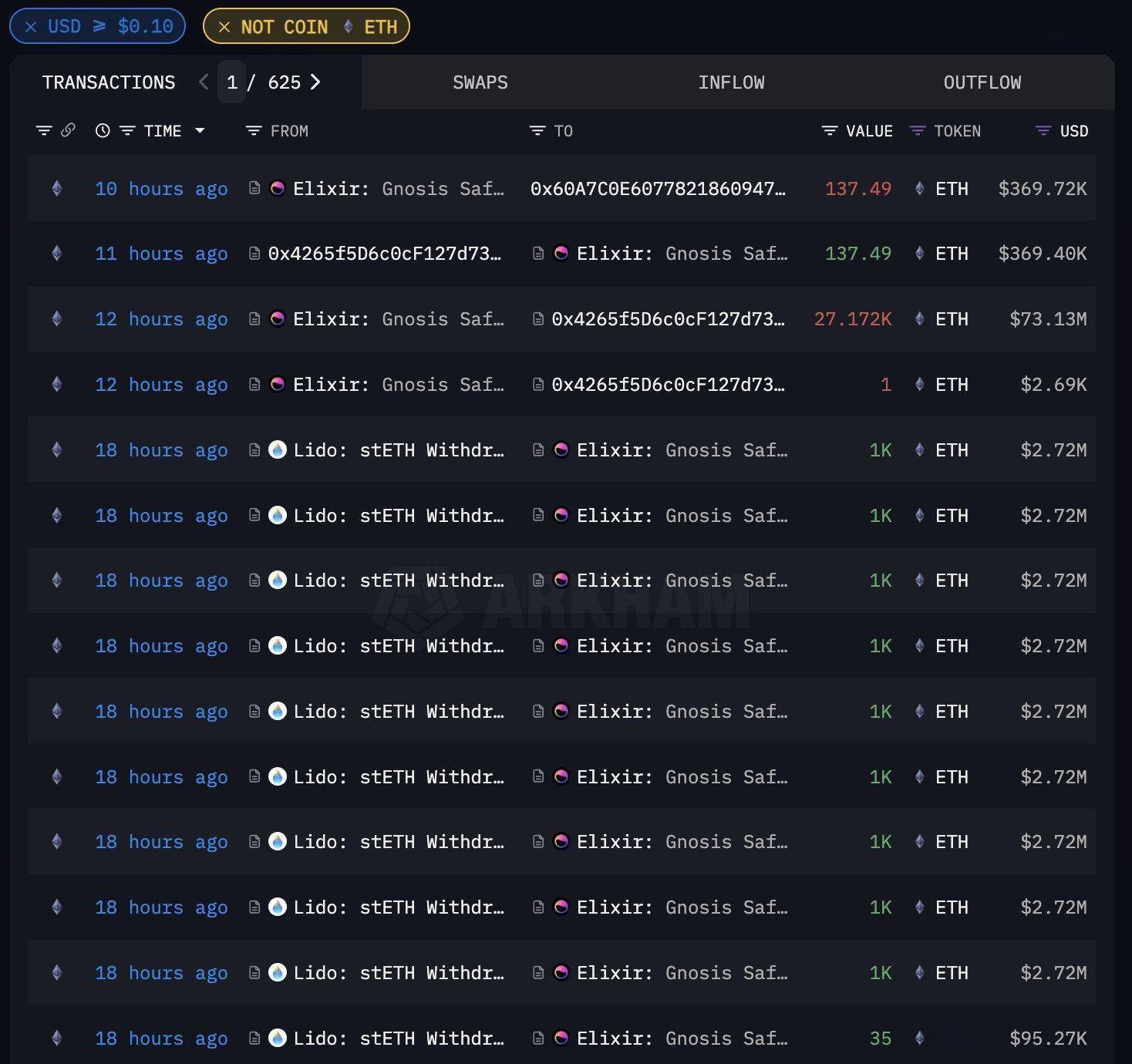Click the Ethereum chain icon in the $369.72K row
Image resolution: width=1132 pixels, height=1064 pixels.
pos(56,188)
